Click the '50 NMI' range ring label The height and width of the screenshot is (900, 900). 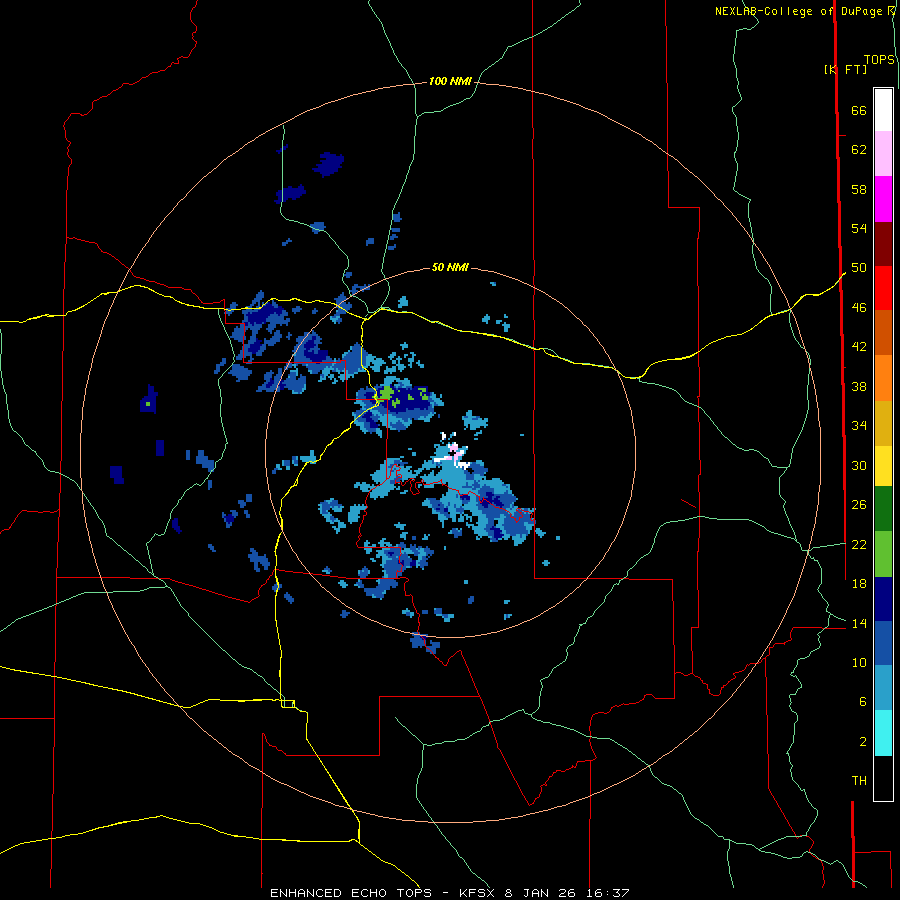pos(450,267)
